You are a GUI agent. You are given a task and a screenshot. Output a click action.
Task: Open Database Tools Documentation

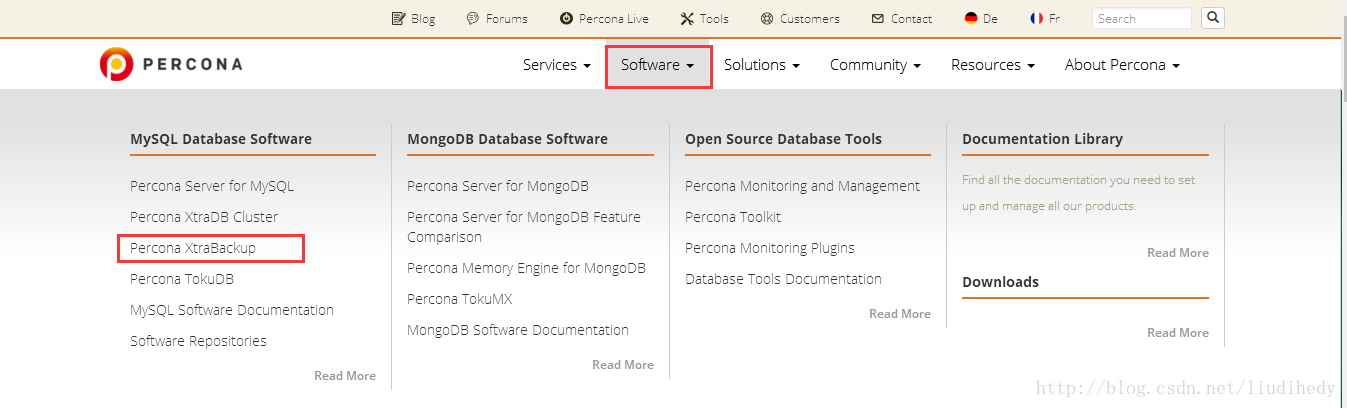click(x=783, y=279)
